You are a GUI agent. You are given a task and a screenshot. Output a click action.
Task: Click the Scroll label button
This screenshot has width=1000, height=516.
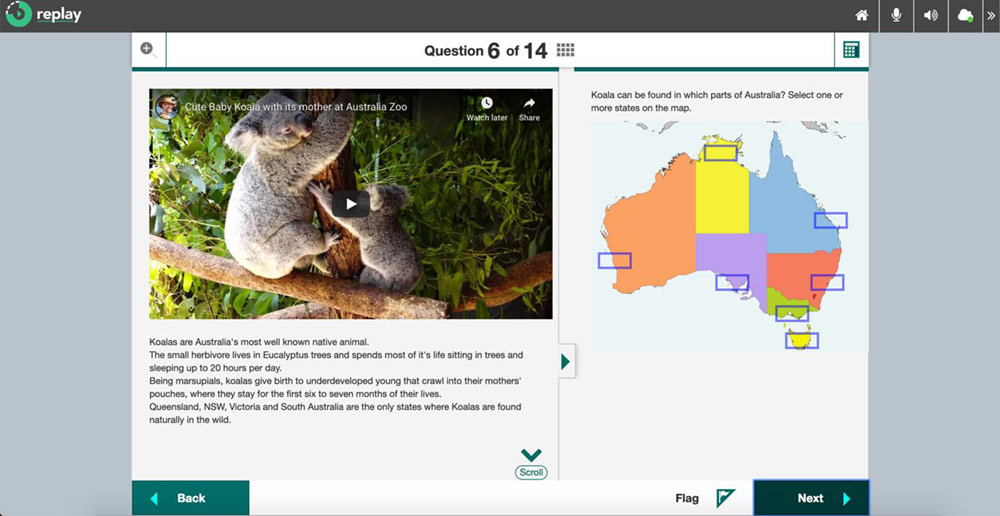pos(531,473)
